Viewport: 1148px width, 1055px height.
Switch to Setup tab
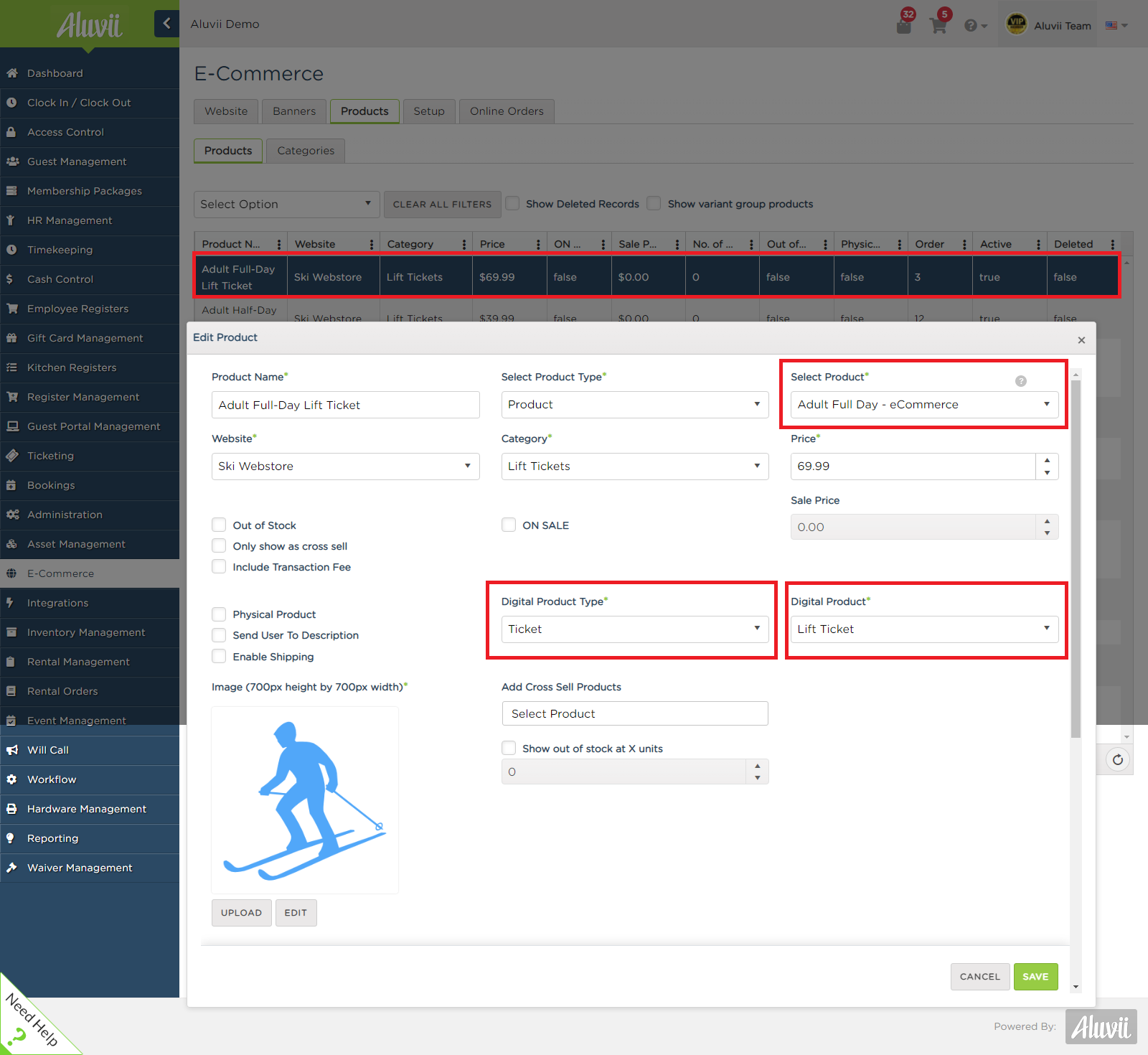tap(429, 111)
